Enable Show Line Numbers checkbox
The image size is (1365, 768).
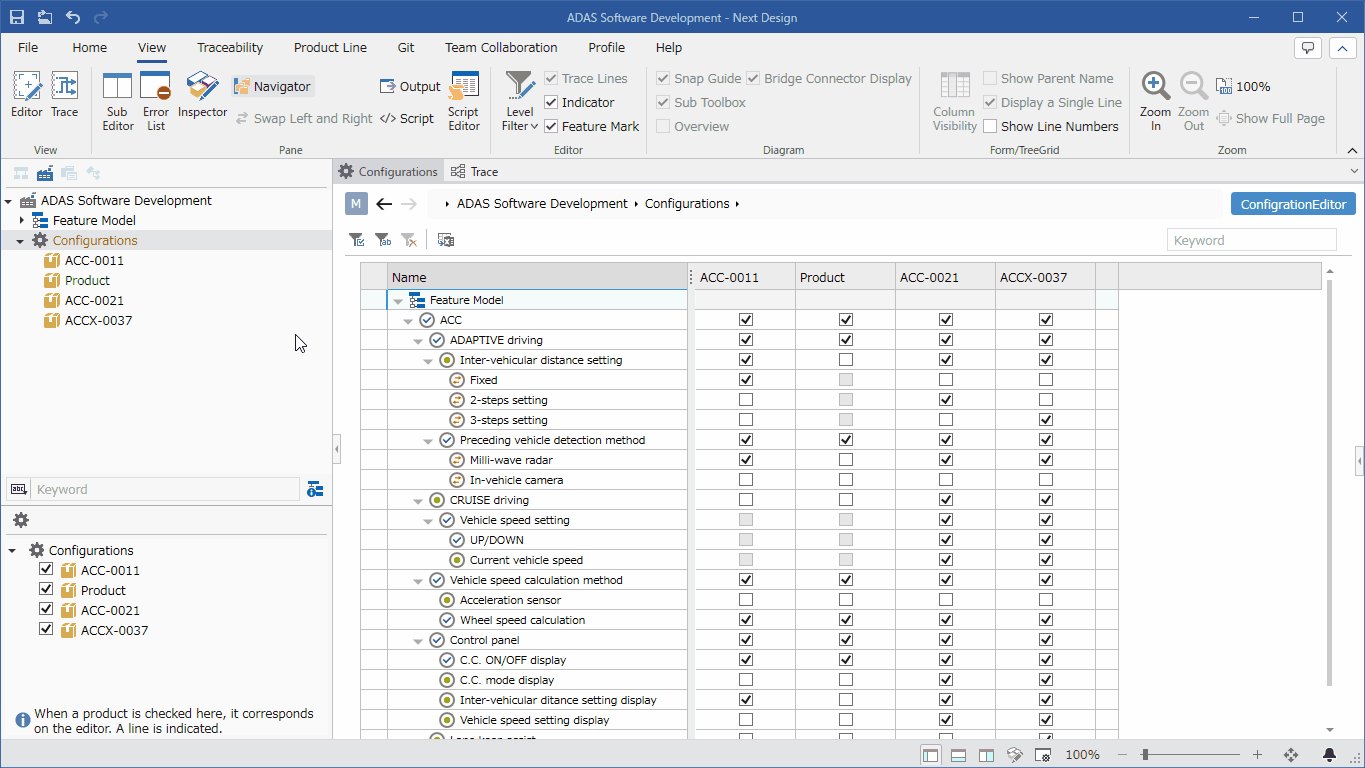(990, 126)
